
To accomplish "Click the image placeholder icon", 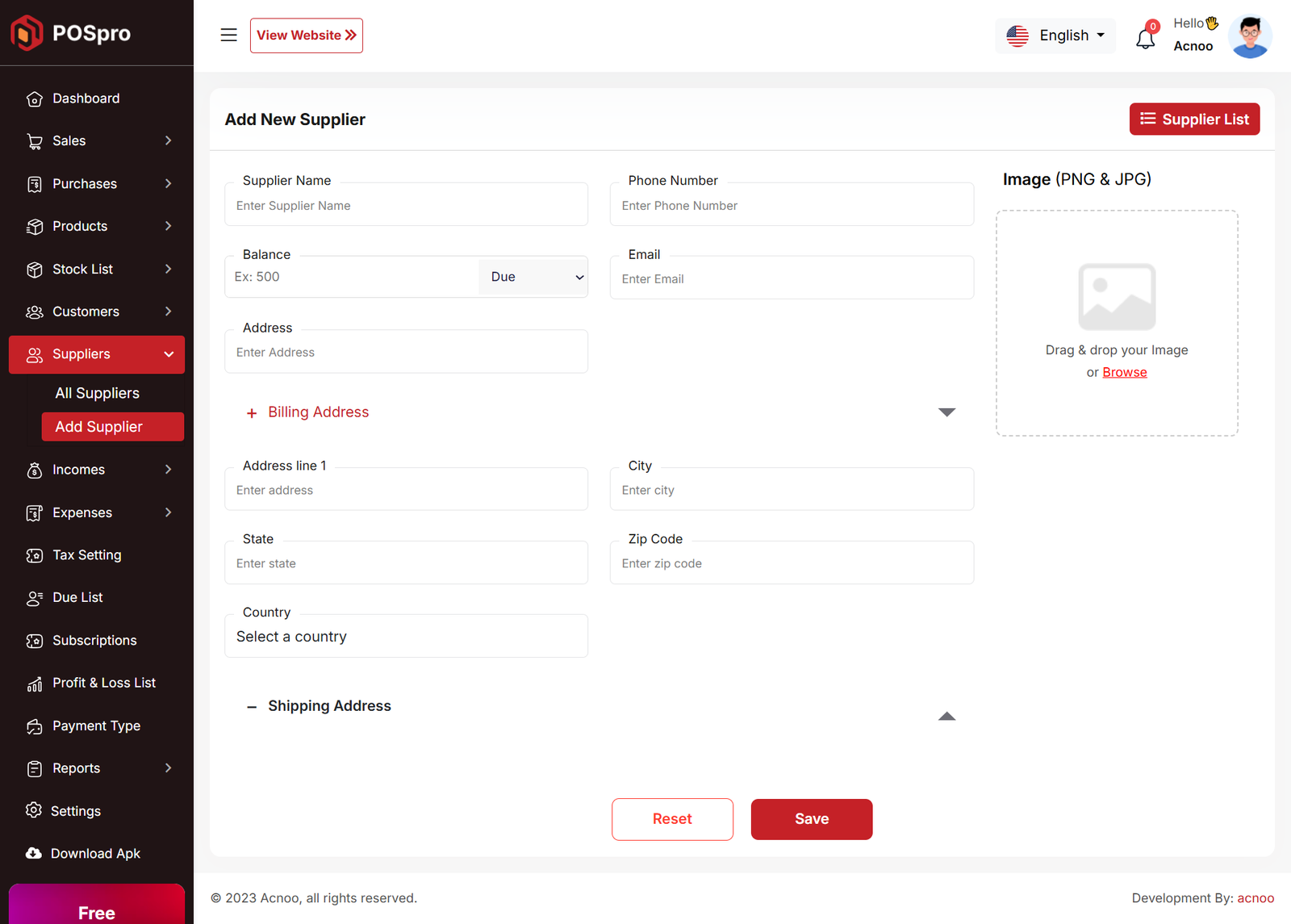I will coord(1117,297).
